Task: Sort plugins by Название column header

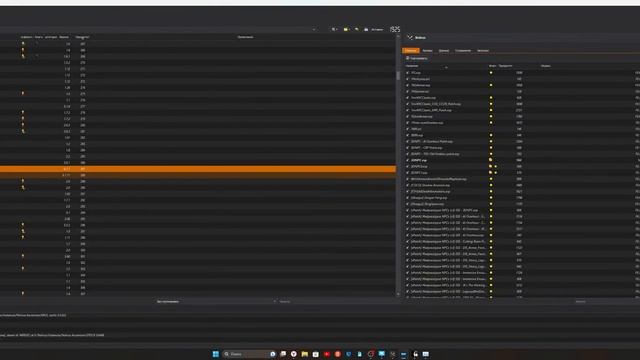Action: (x=412, y=66)
